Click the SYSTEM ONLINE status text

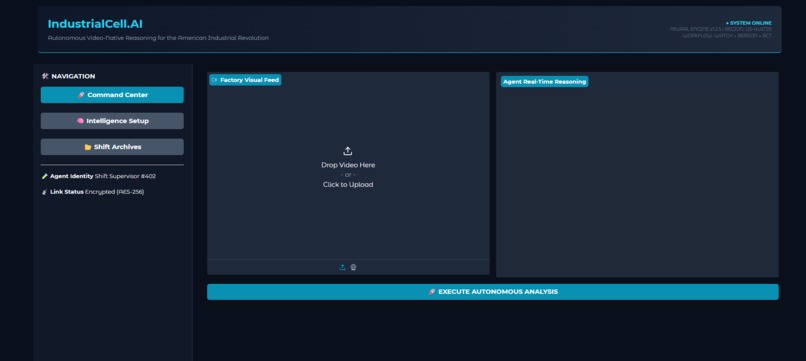(748, 23)
